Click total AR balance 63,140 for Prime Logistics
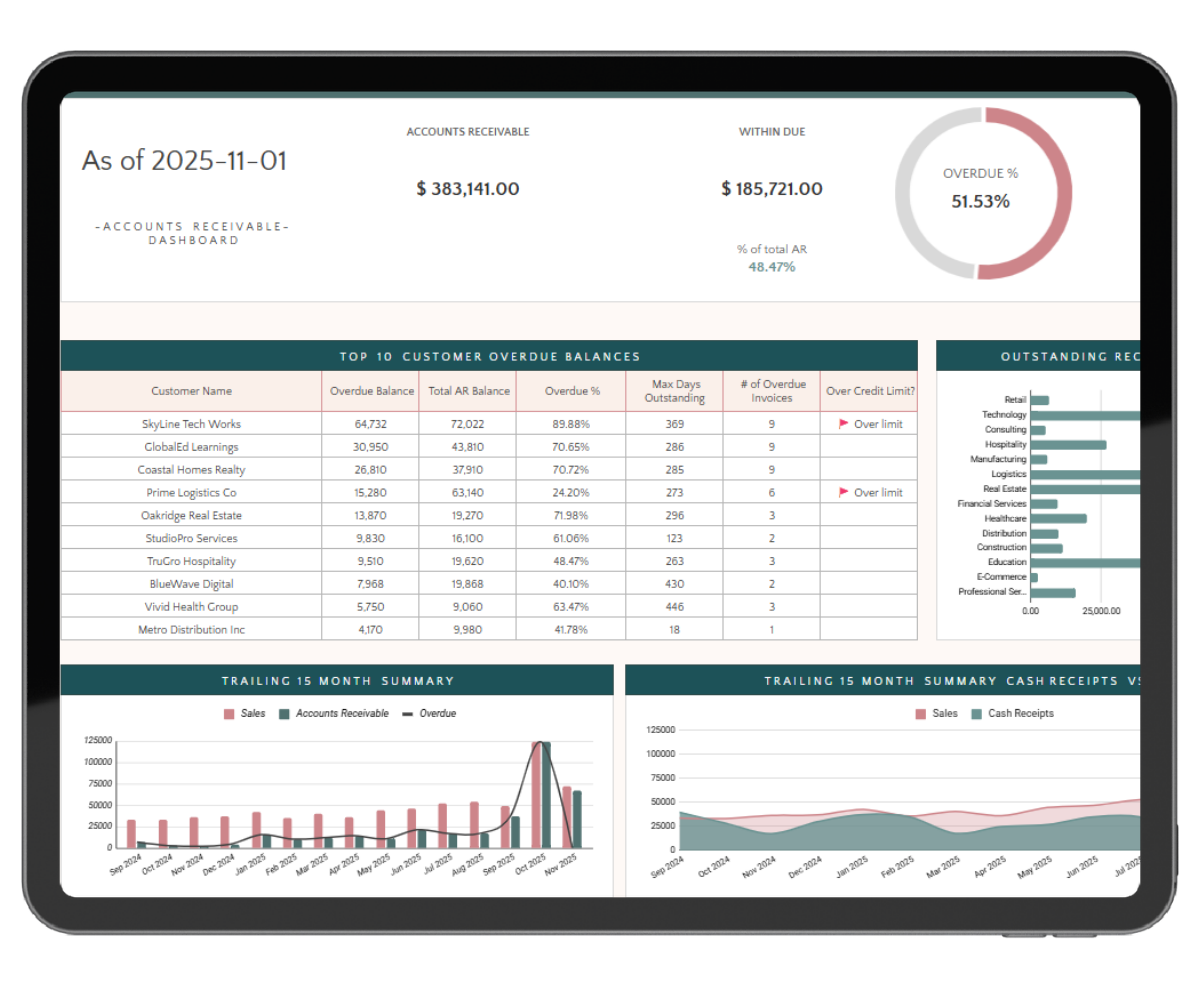The image size is (1200, 999). [468, 492]
